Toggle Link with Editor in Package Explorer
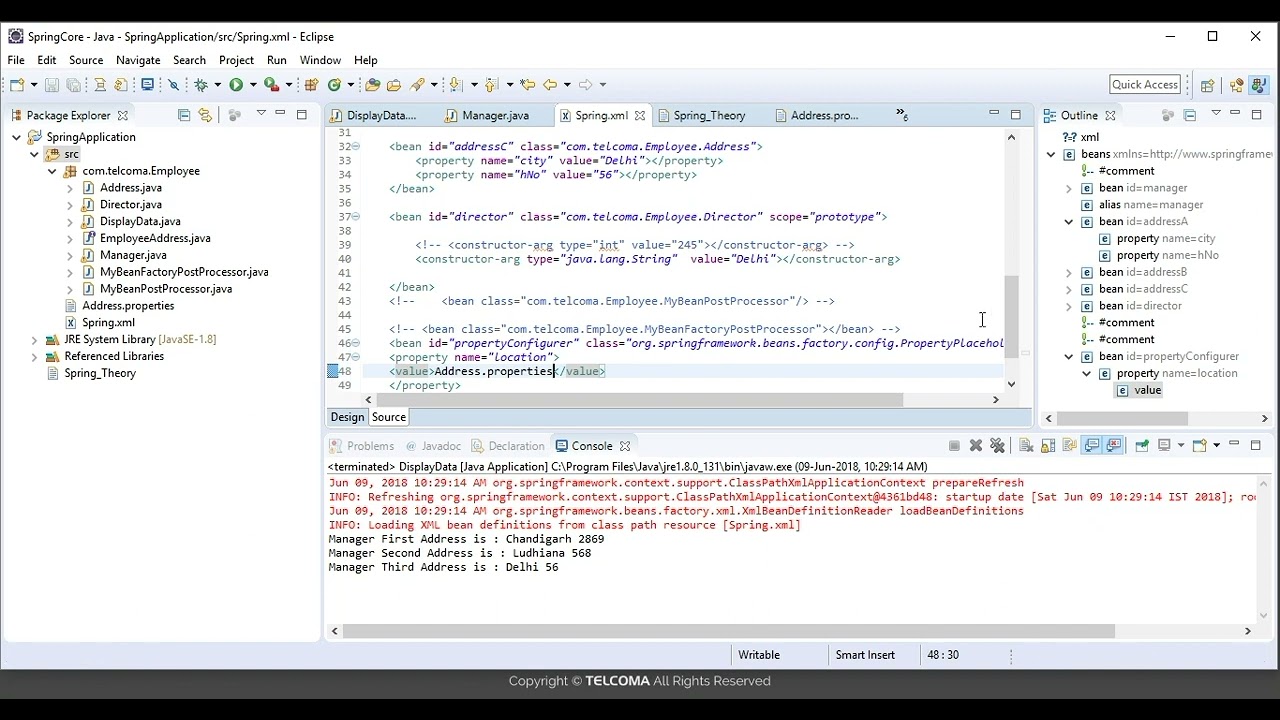The width and height of the screenshot is (1280, 720). (206, 115)
